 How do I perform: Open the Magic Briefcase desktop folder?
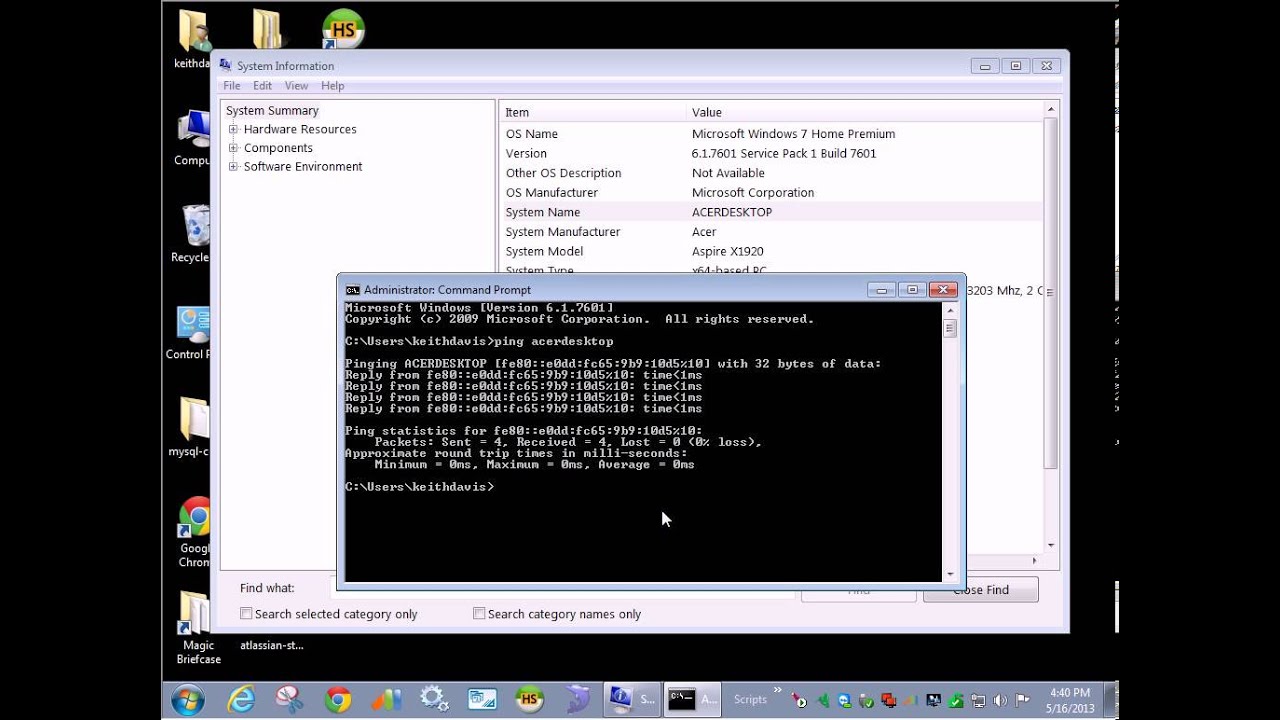(198, 627)
